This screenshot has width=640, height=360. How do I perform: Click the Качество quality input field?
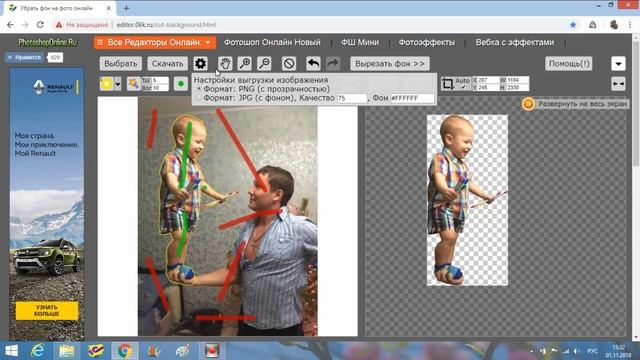point(351,98)
